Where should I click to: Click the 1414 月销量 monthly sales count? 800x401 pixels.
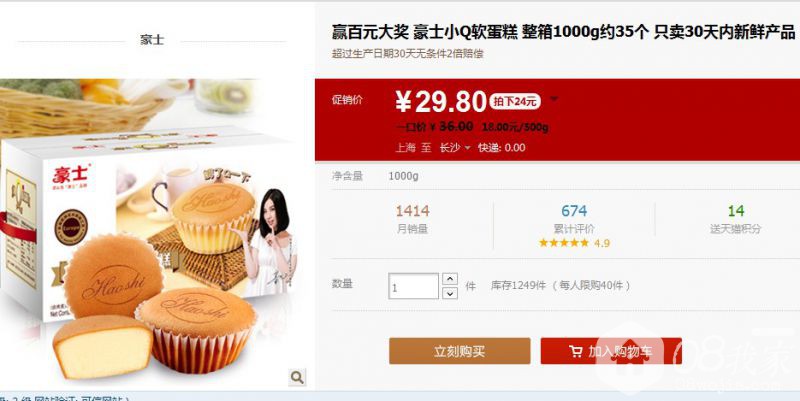[412, 219]
